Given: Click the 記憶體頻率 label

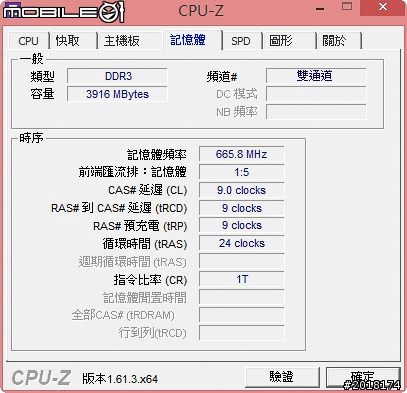Looking at the screenshot, I should coord(157,155).
